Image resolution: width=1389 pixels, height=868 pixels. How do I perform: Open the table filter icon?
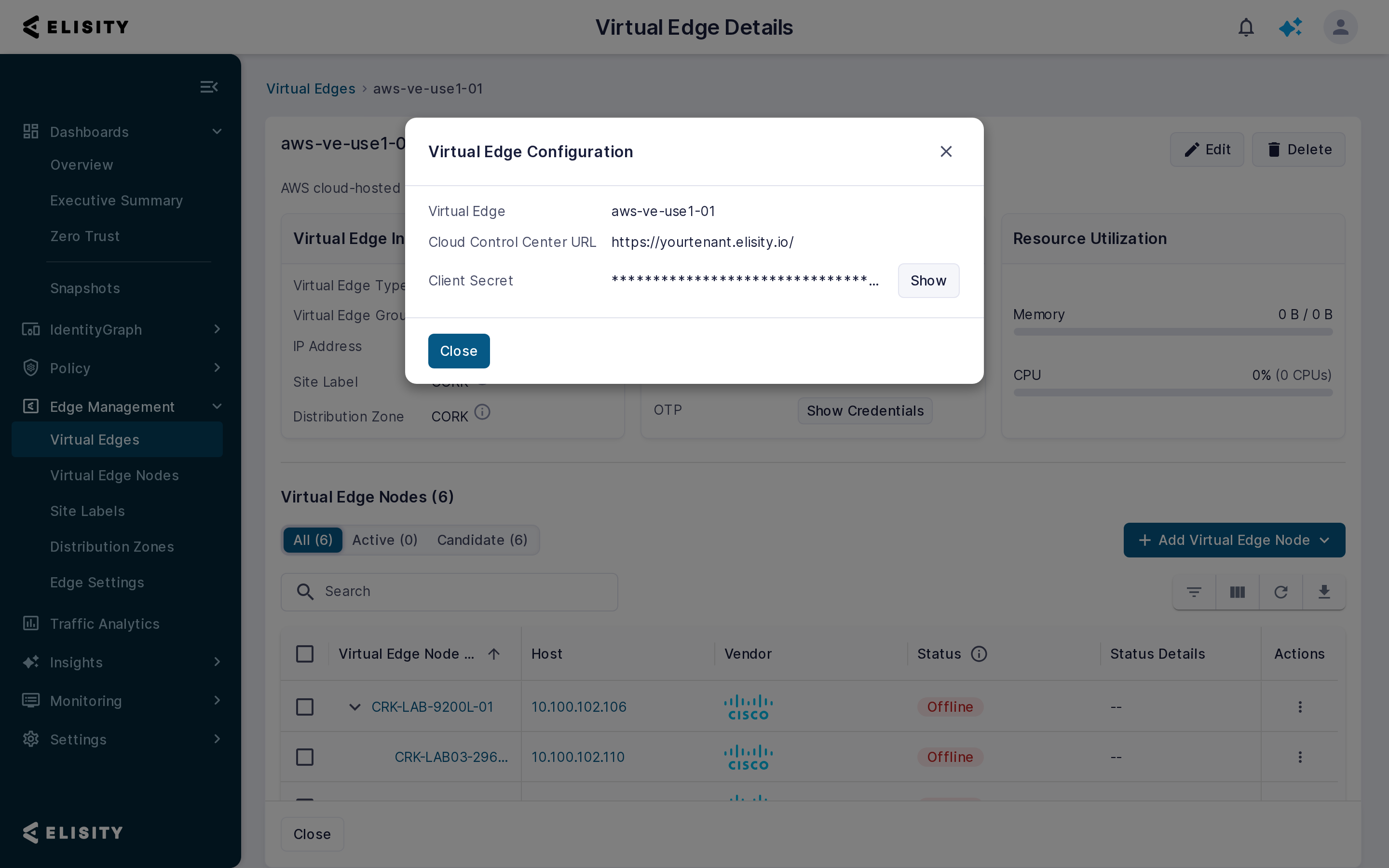[1194, 592]
